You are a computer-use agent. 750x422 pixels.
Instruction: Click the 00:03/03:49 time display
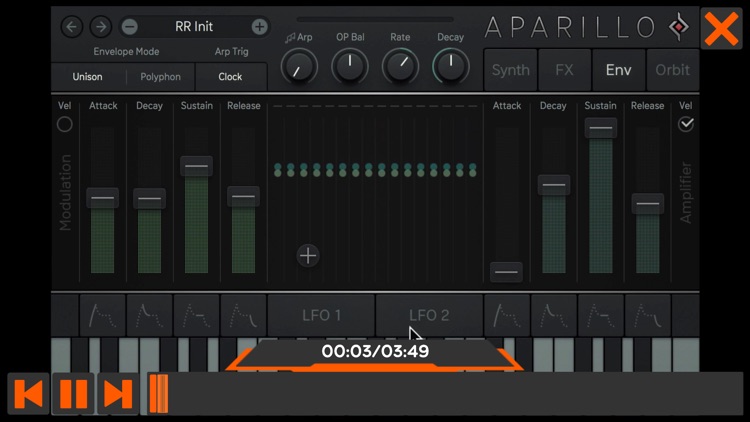click(x=375, y=351)
